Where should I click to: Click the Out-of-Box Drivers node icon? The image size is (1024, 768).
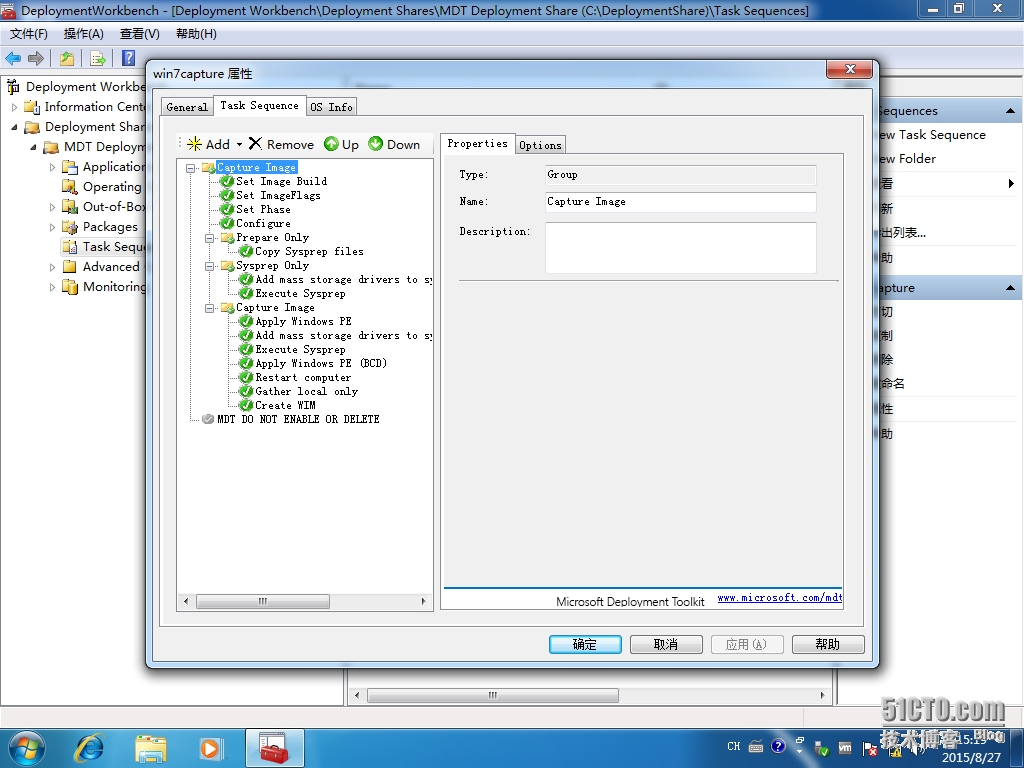70,207
